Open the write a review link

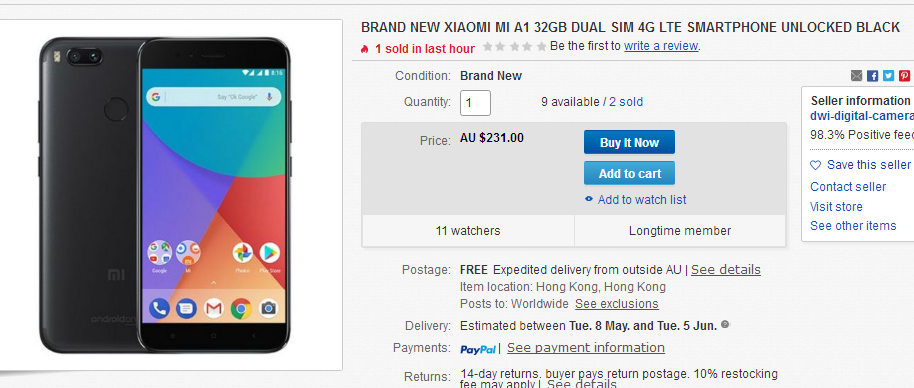coord(661,46)
